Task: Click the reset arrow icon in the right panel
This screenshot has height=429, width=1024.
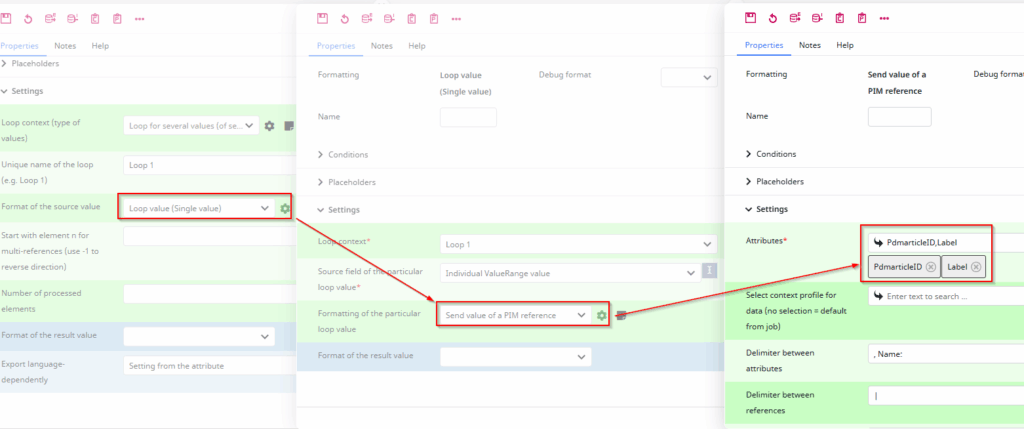Action: tap(773, 18)
